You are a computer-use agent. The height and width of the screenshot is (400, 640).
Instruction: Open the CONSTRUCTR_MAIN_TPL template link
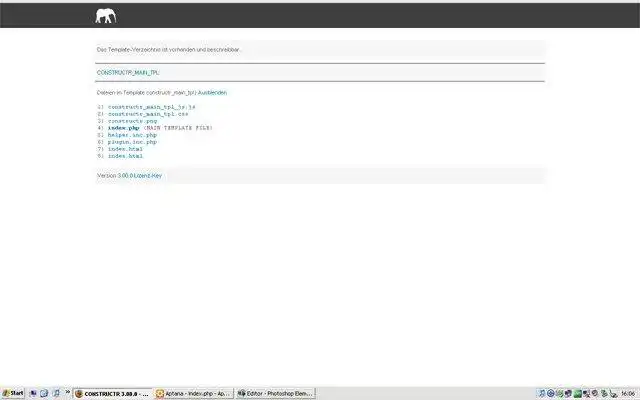coord(128,73)
